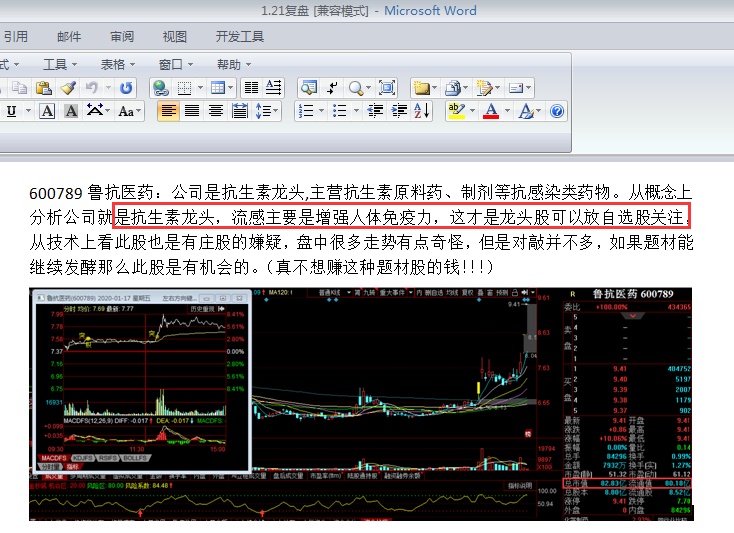Open the 表格 menu

pos(118,64)
